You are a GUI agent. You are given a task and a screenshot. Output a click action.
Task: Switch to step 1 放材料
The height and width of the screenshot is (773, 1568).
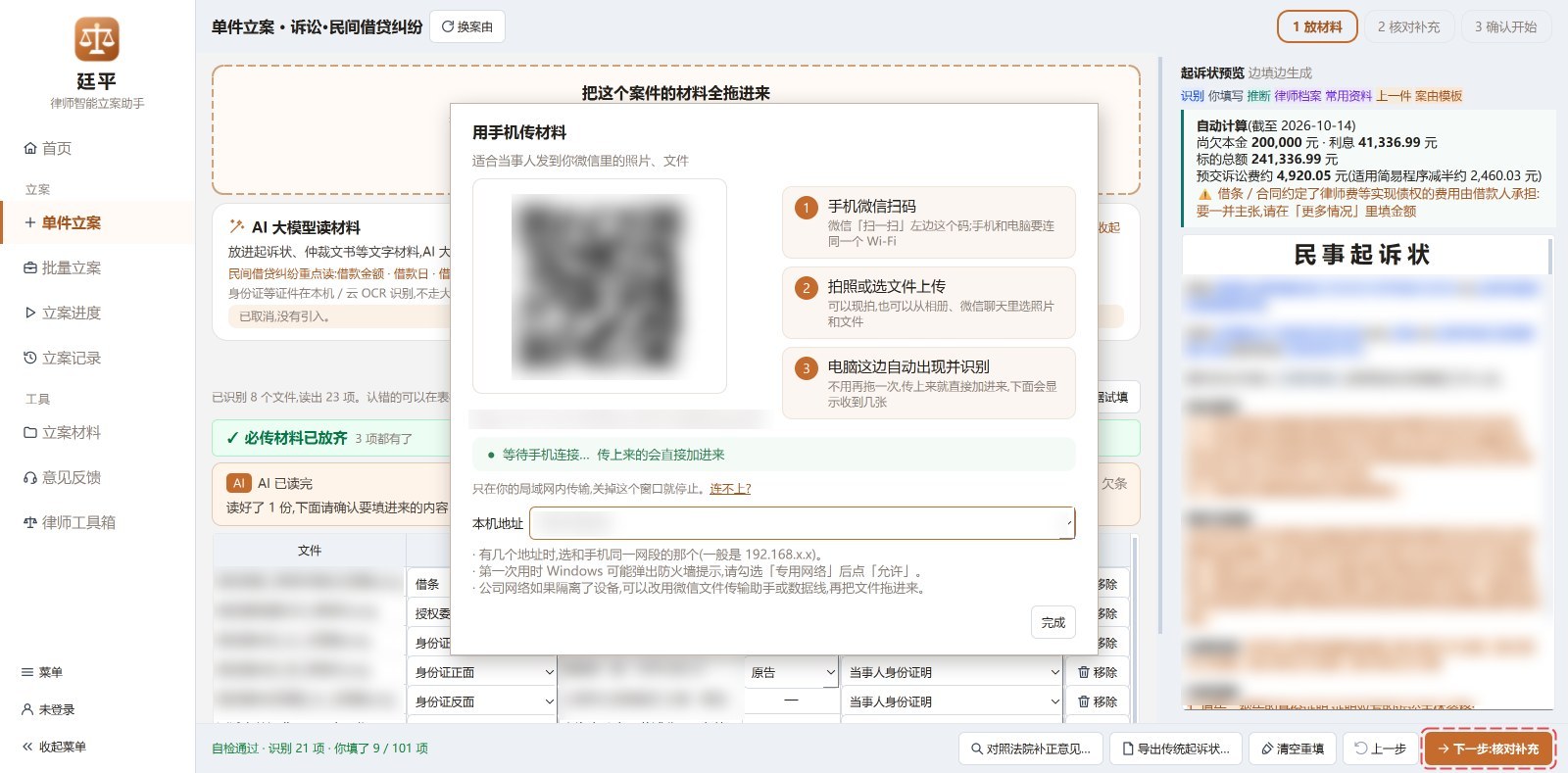(x=1317, y=26)
